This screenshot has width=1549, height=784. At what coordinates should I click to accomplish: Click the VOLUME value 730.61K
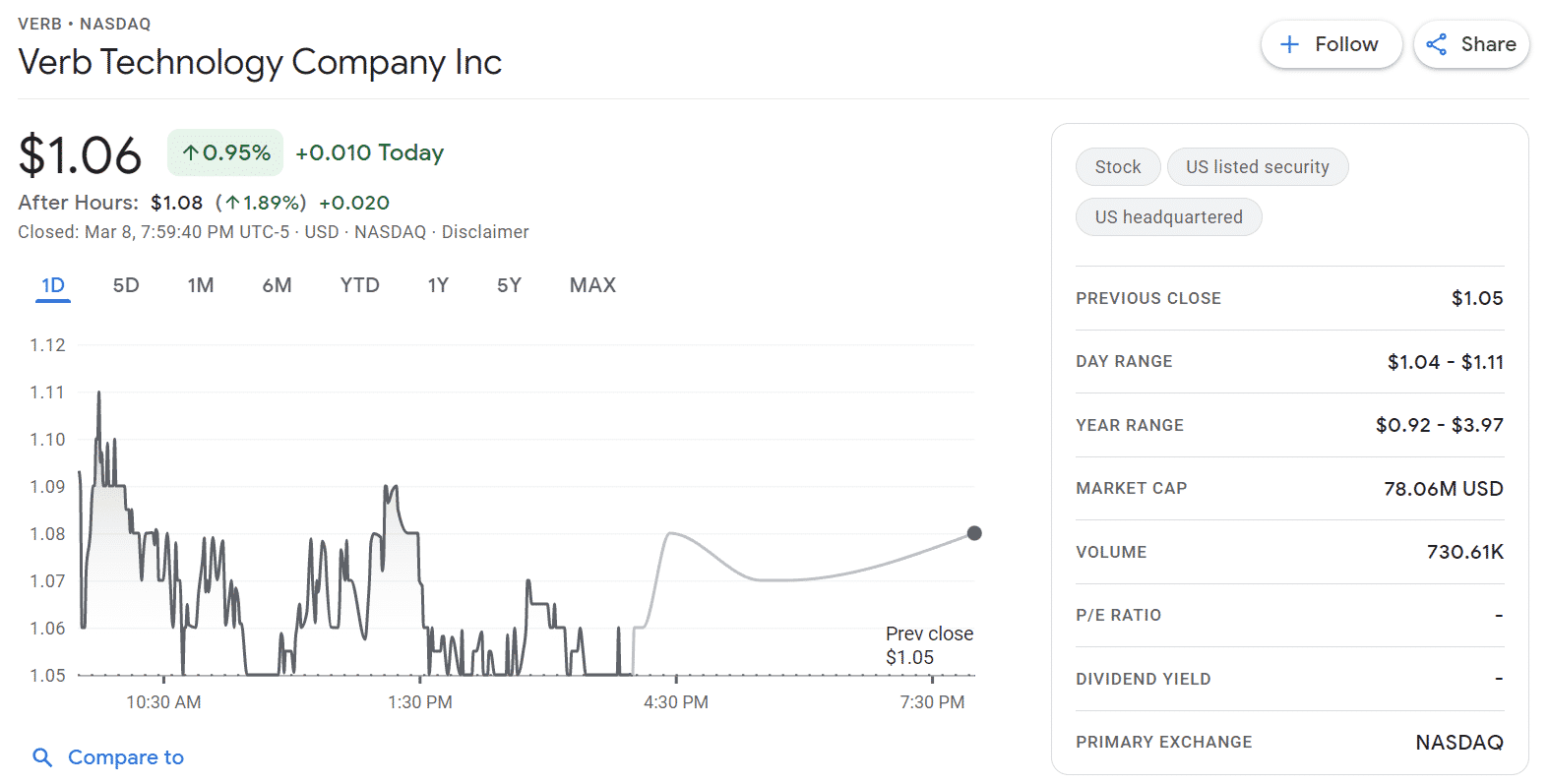[1465, 552]
